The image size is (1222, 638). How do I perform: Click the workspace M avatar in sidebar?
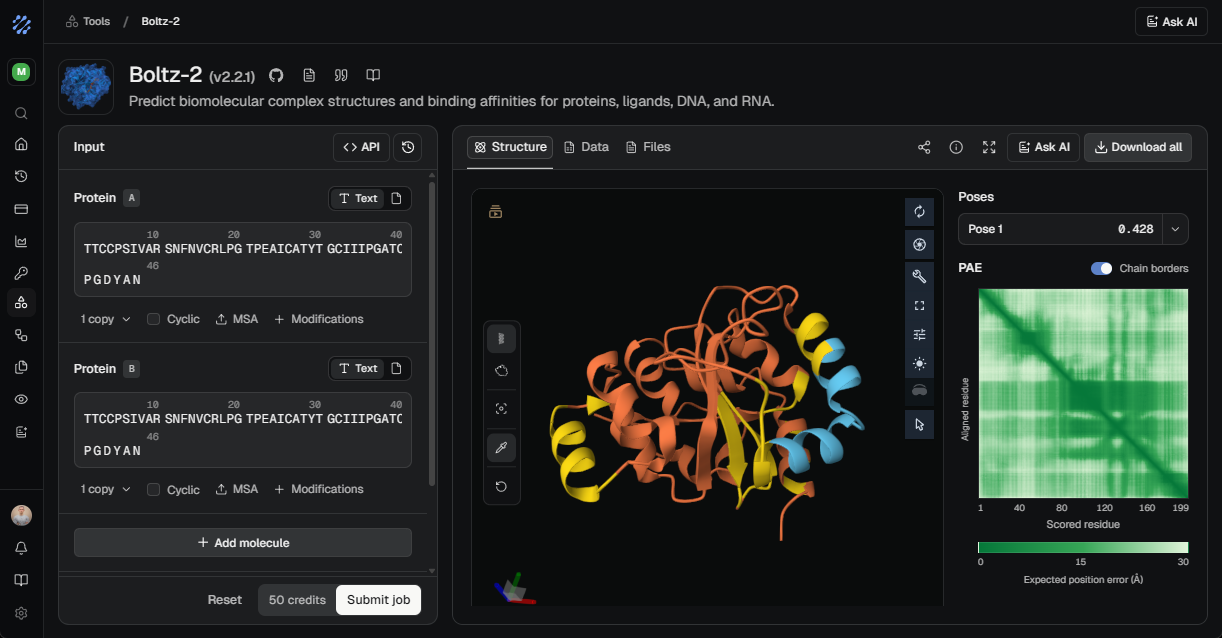pos(21,71)
